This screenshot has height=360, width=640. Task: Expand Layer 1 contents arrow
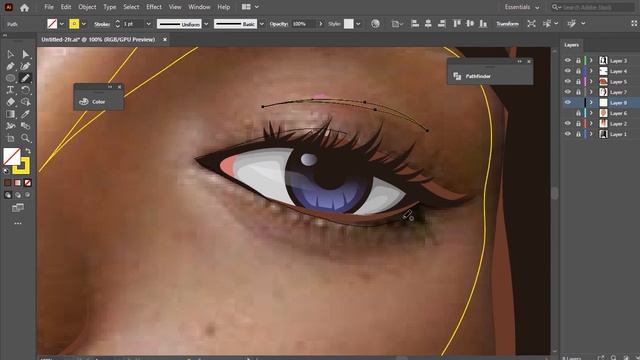[591, 134]
